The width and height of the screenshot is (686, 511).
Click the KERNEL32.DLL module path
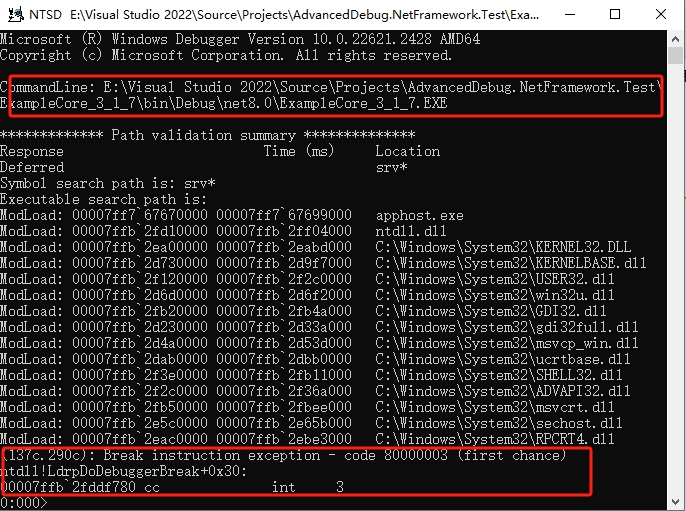point(503,248)
